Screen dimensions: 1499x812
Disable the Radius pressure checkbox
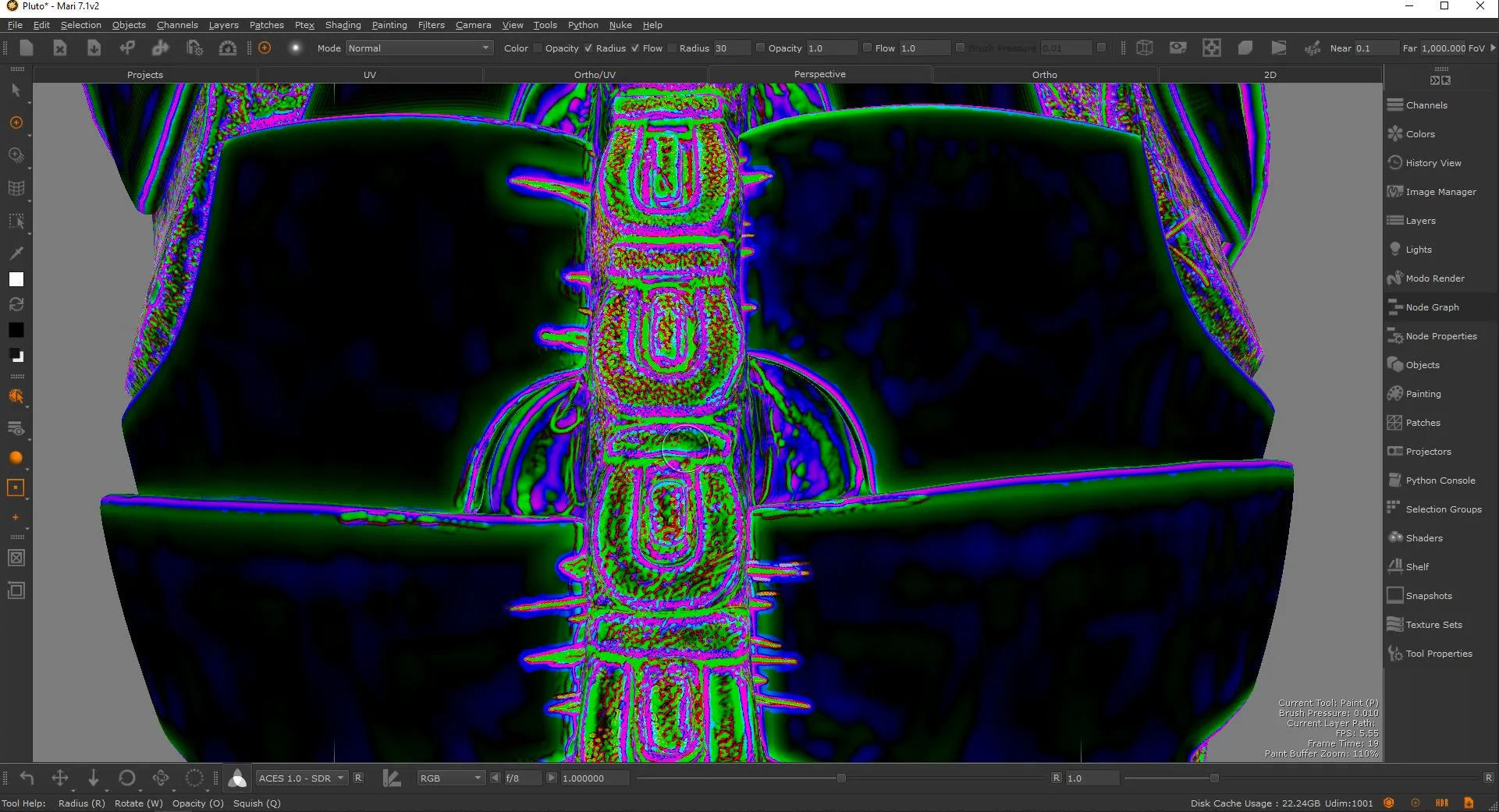click(588, 48)
